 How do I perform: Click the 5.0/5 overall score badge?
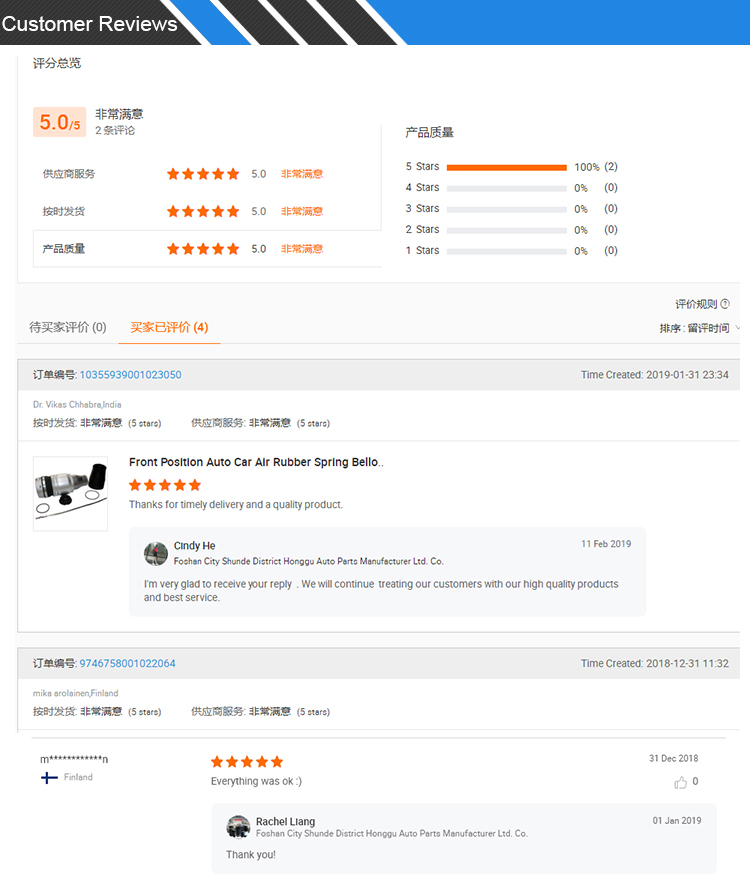pyautogui.click(x=60, y=122)
